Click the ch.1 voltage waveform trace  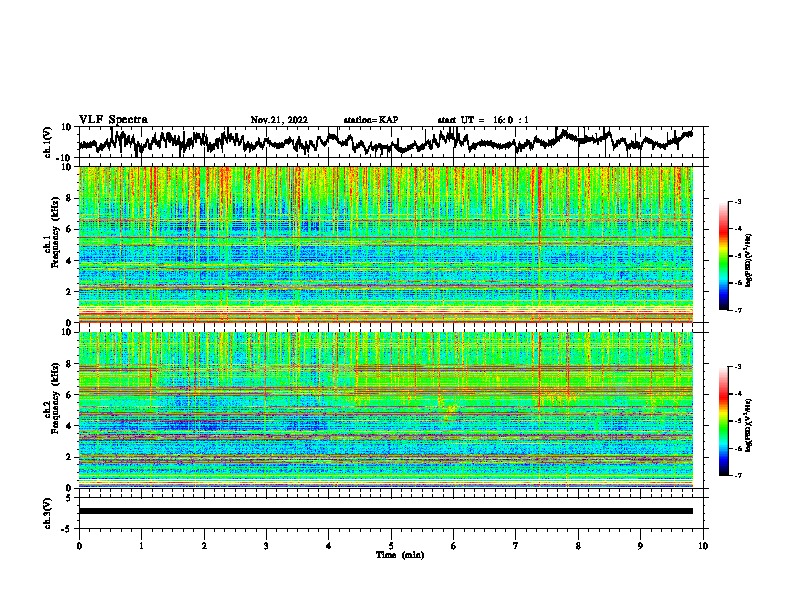pyautogui.click(x=385, y=142)
